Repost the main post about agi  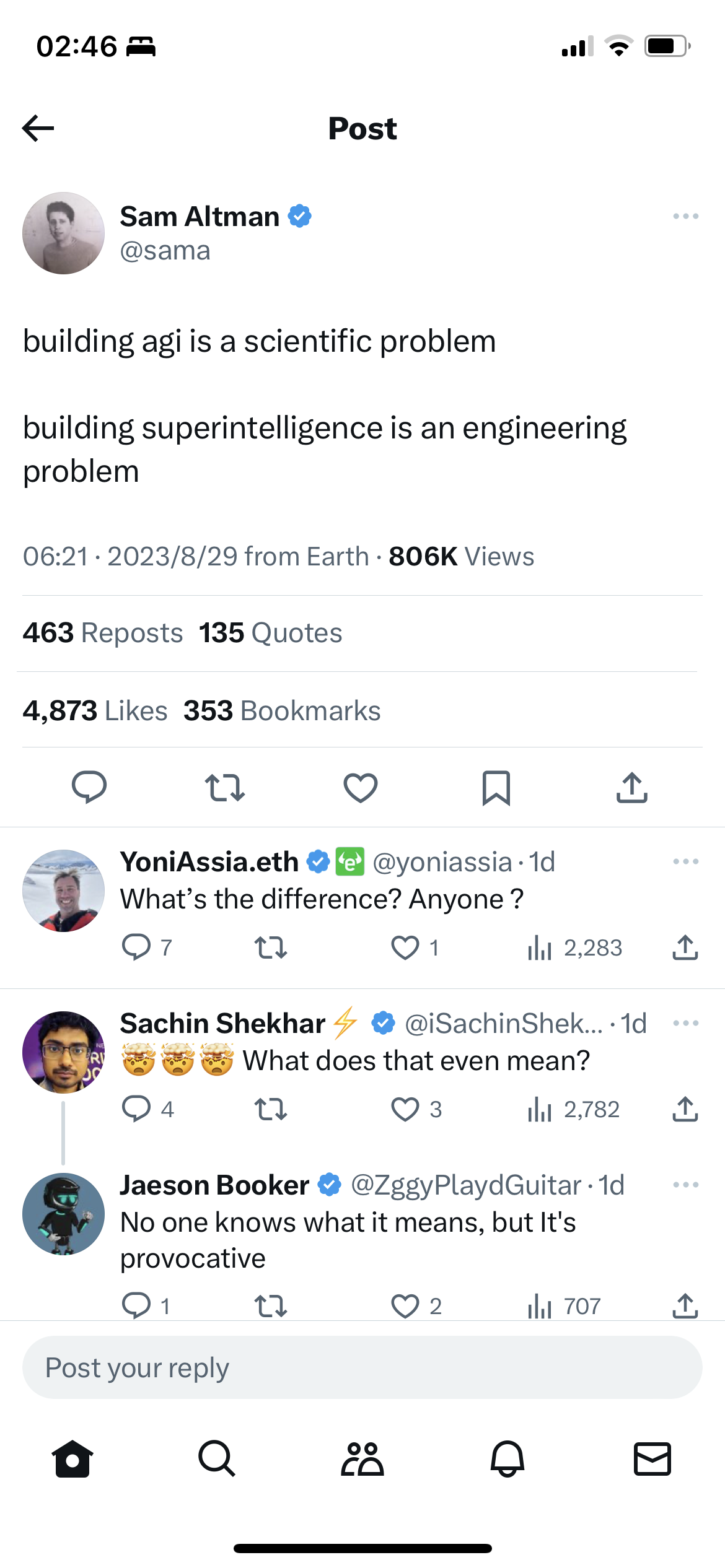[x=224, y=788]
